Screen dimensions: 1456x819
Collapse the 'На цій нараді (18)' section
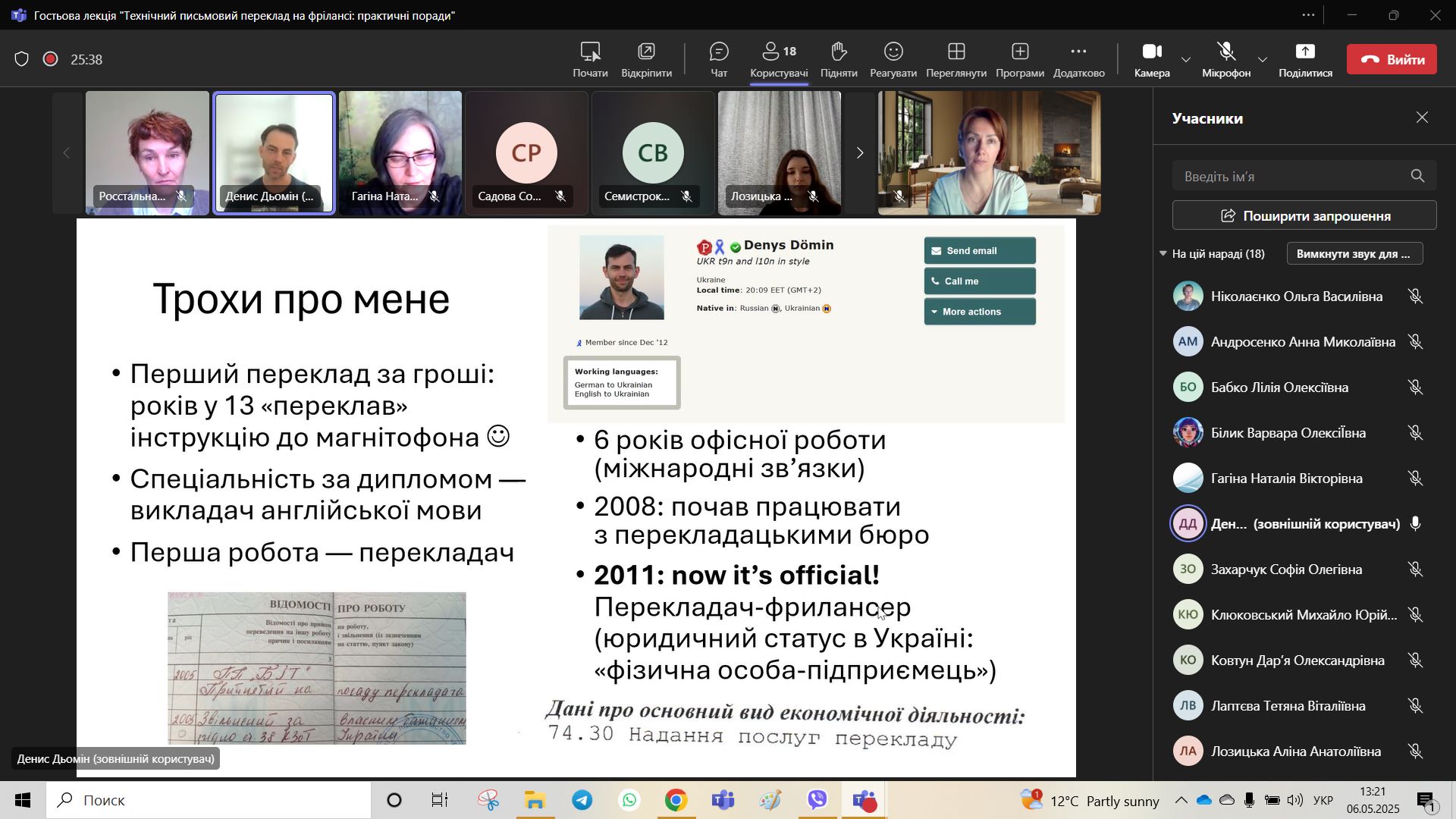coord(1163,254)
